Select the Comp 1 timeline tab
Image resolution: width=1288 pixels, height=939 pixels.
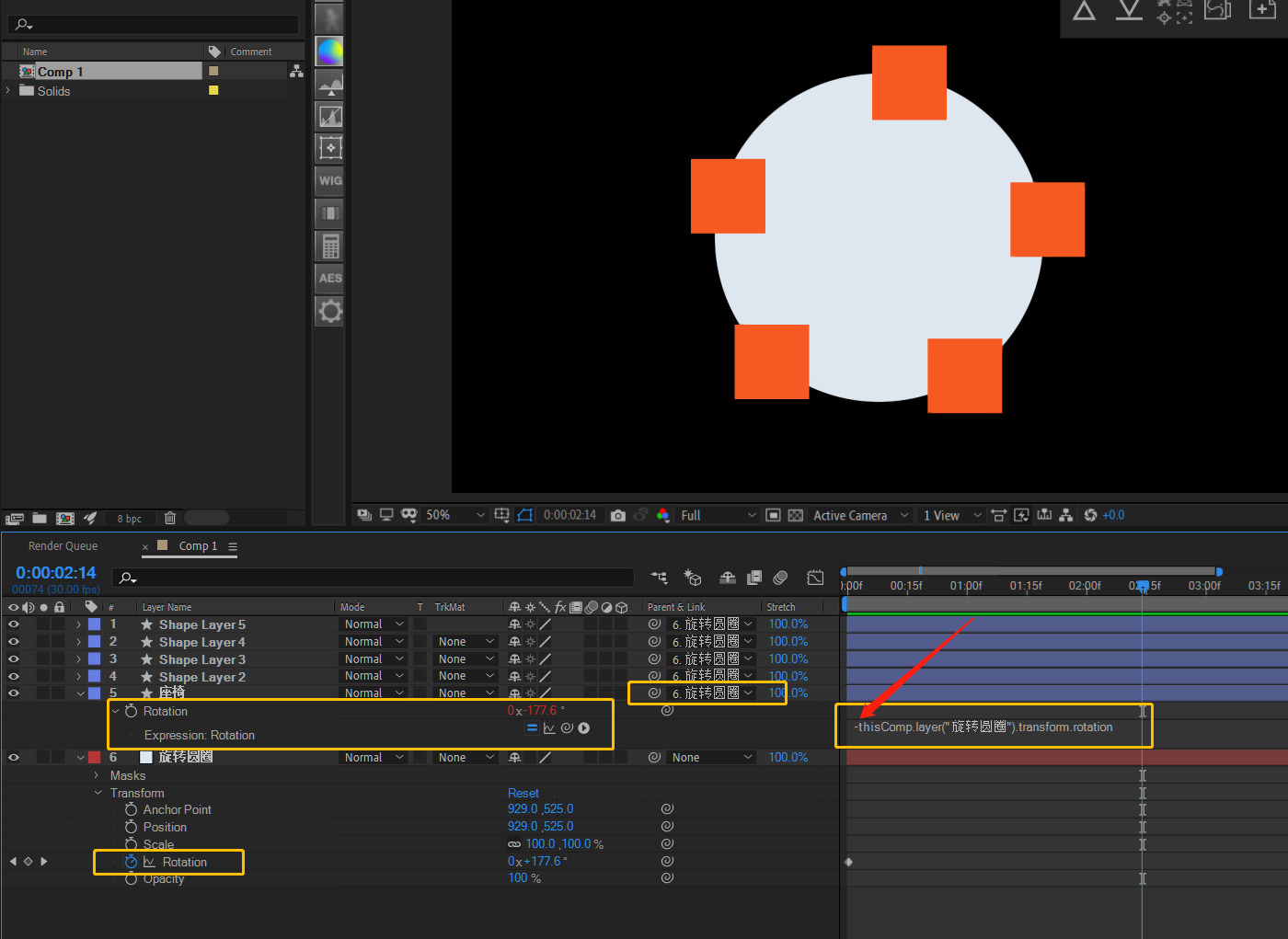click(x=198, y=546)
